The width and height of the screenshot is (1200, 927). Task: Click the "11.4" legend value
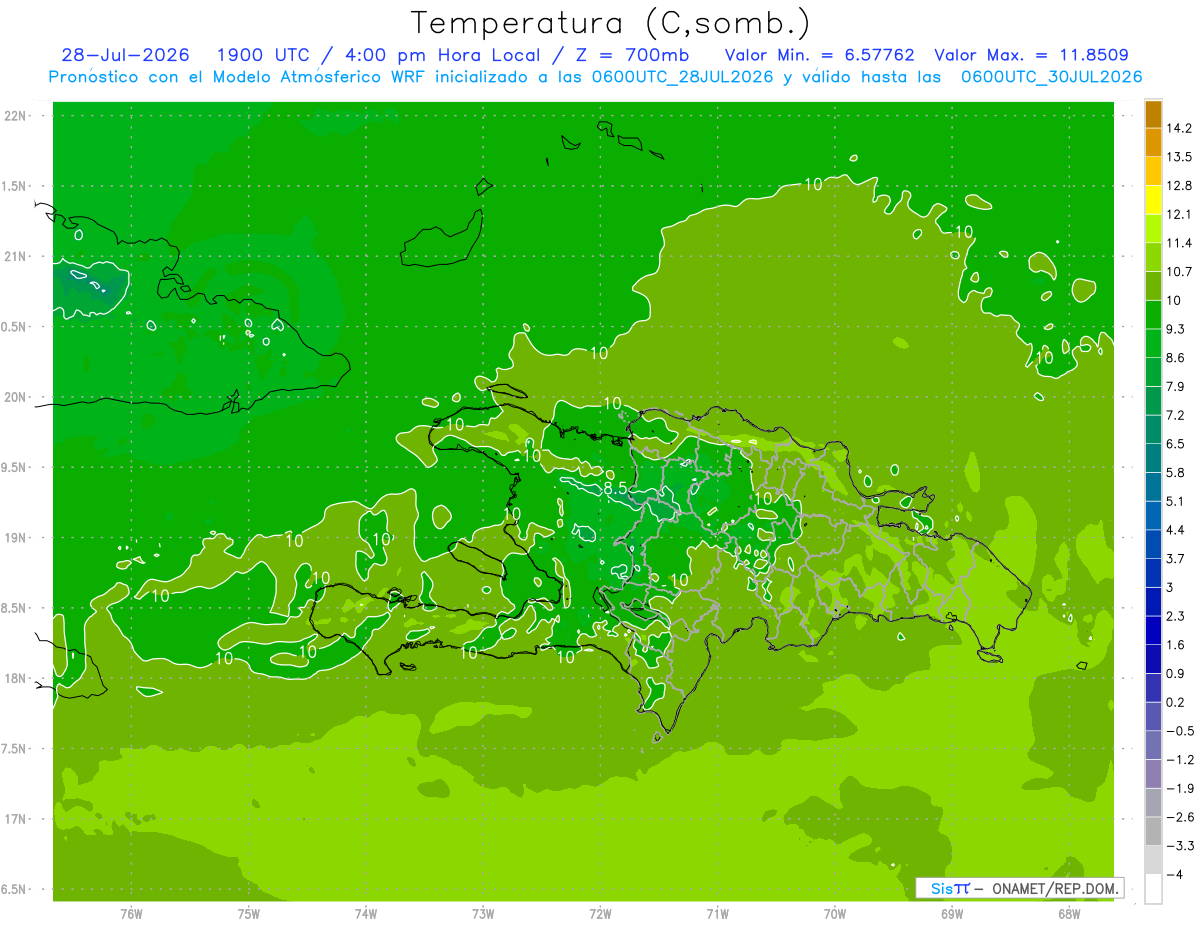1178,243
